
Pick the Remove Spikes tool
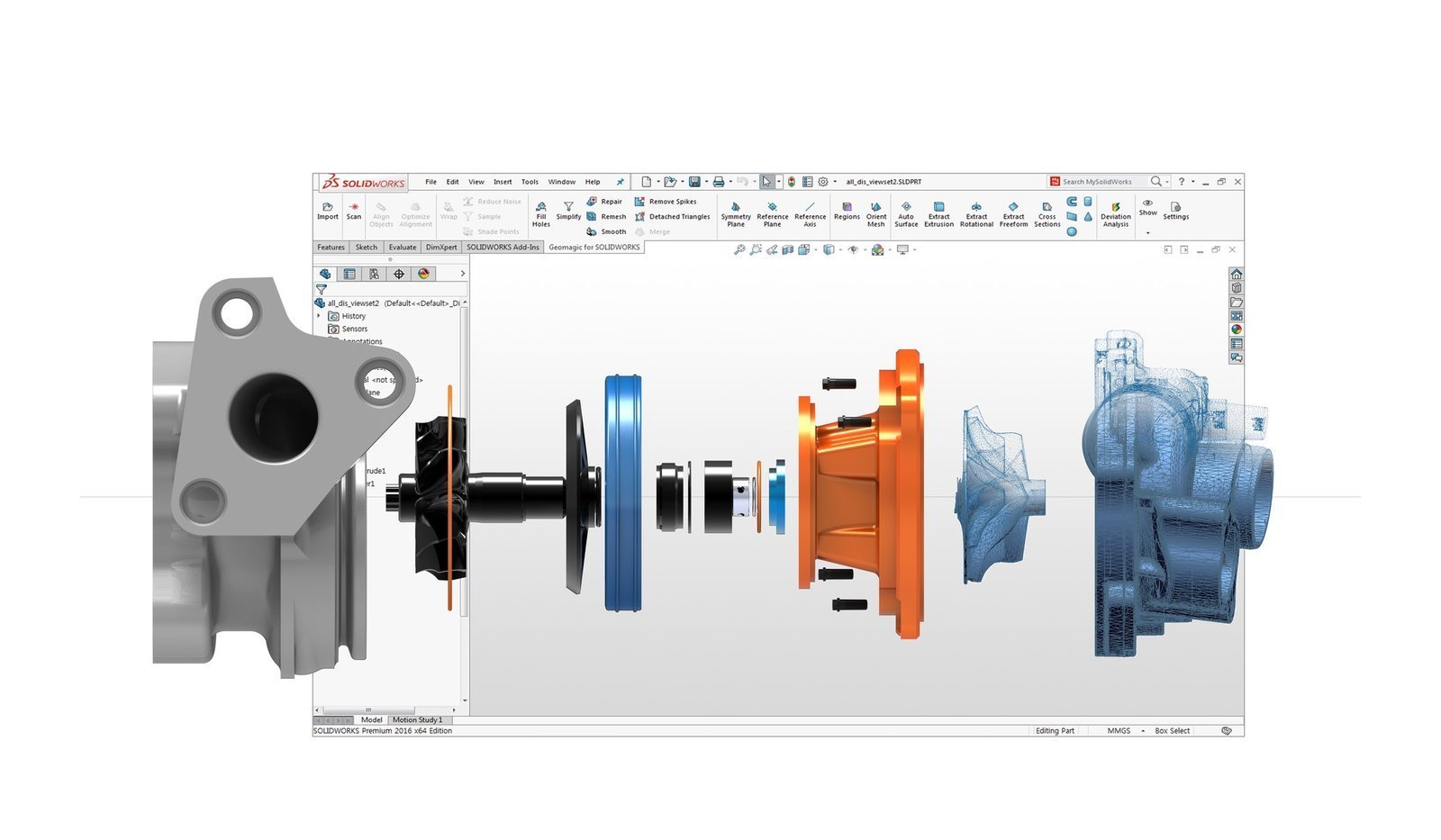point(666,202)
